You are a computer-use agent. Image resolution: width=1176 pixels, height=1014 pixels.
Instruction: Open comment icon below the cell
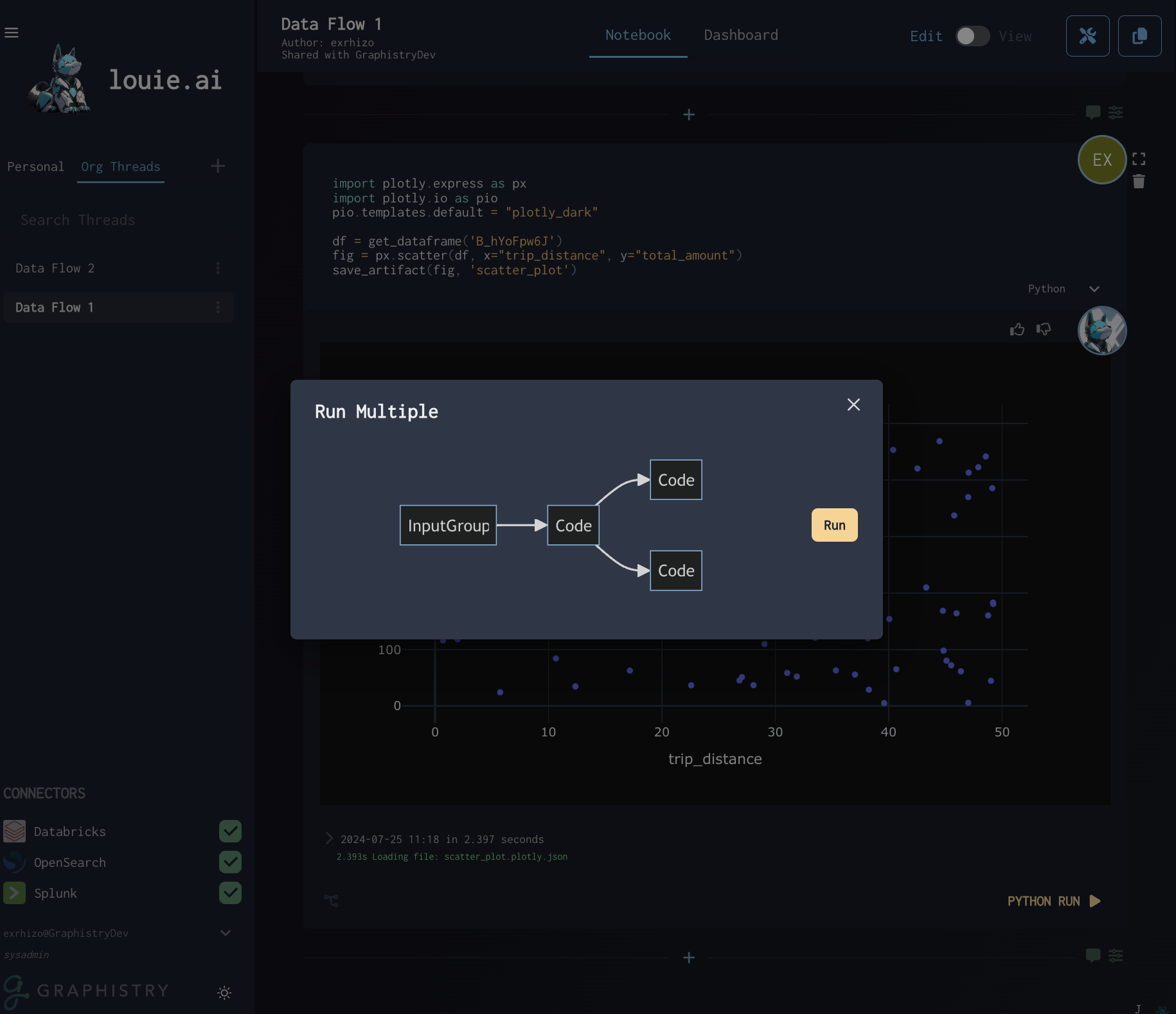[1092, 956]
